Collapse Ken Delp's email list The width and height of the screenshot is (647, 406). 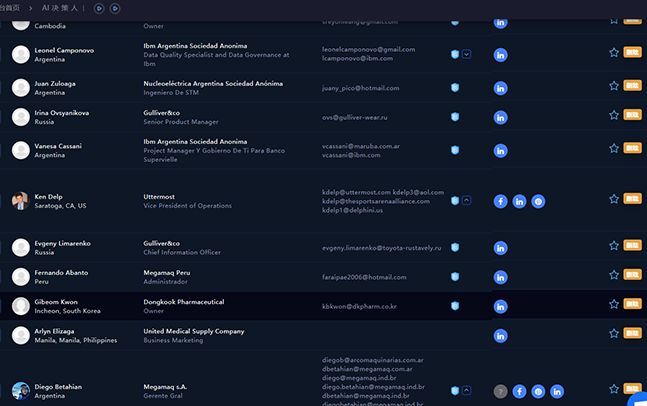466,200
